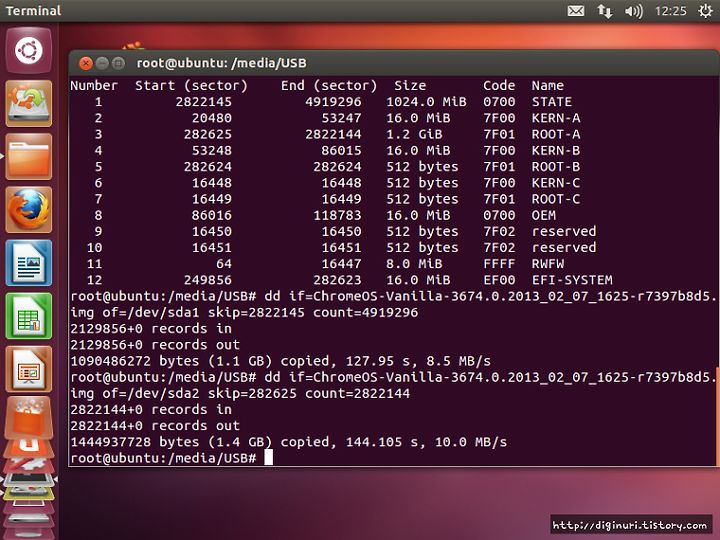Viewport: 720px width, 540px height.
Task: Select the KERN-B partition name
Action: click(556, 150)
